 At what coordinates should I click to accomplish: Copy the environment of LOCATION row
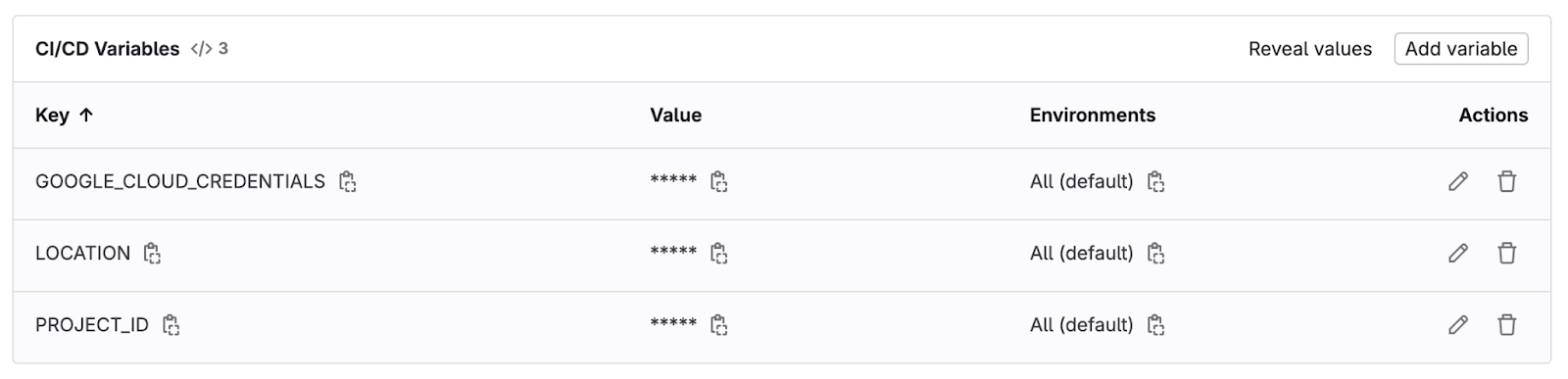tap(1155, 253)
